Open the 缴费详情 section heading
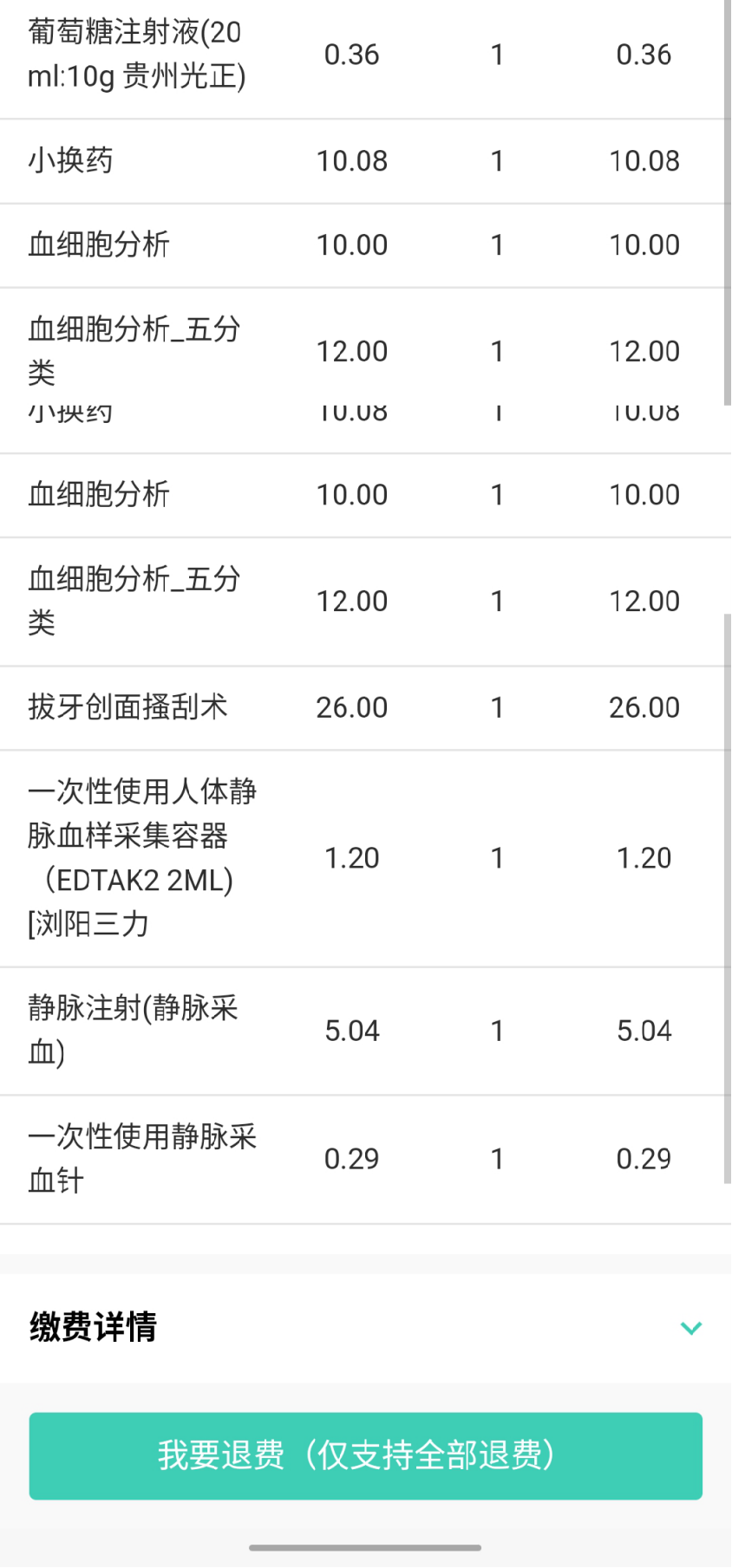This screenshot has width=732, height=1568. (93, 1327)
